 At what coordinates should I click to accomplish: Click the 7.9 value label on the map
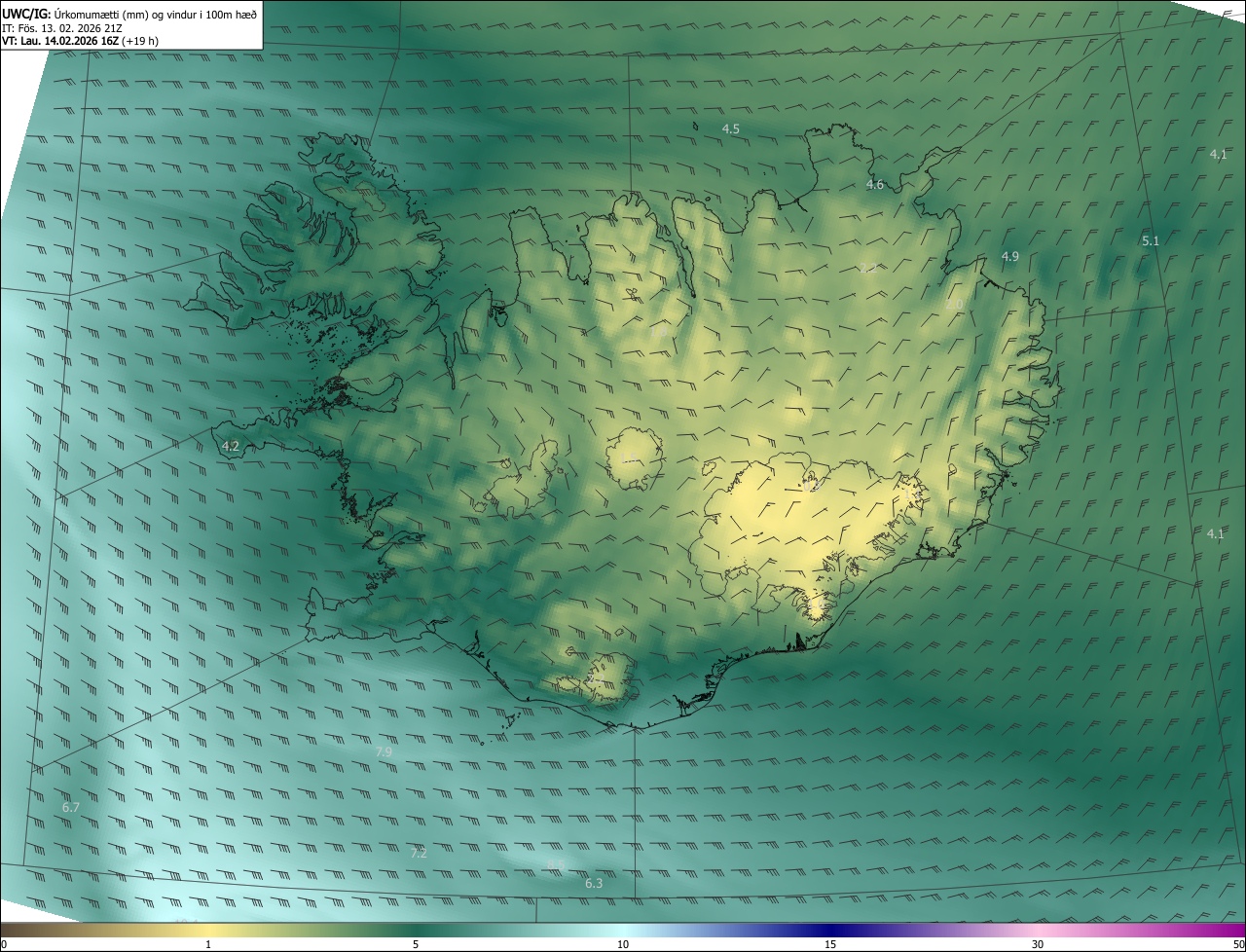[384, 751]
